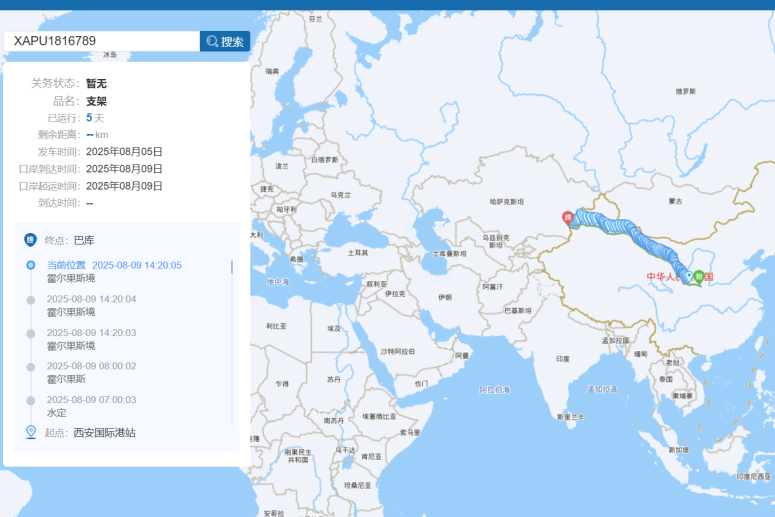This screenshot has width=775, height=517.
Task: Click the '哈萨克斯坦' map label
Action: (507, 202)
